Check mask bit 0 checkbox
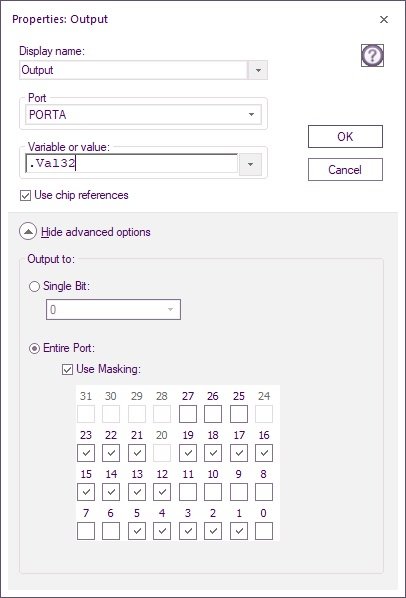 [x=264, y=531]
